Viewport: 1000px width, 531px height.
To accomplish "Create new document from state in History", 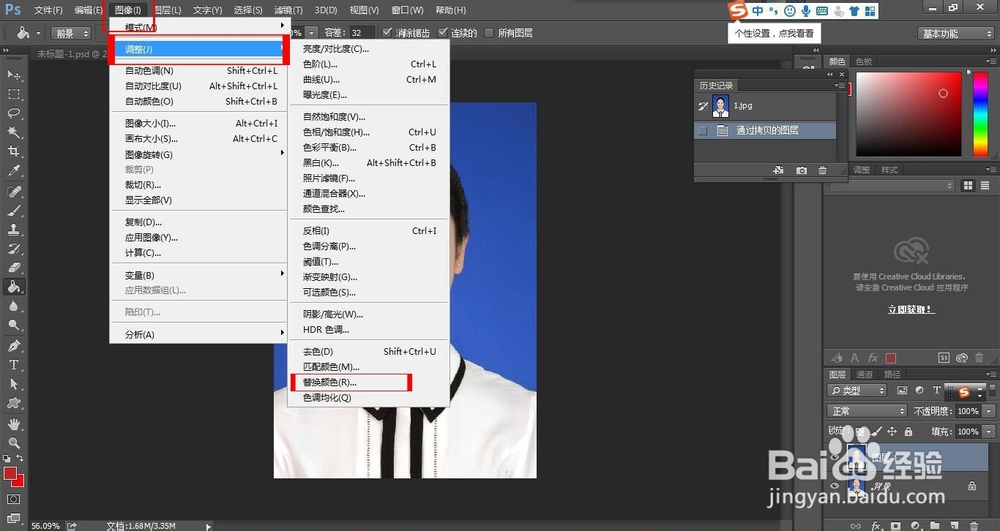I will (779, 170).
